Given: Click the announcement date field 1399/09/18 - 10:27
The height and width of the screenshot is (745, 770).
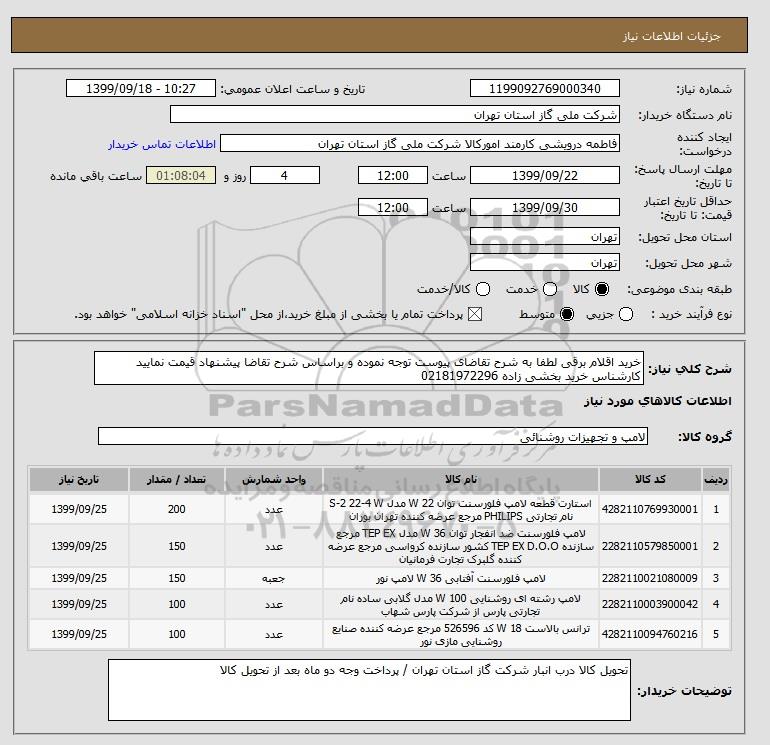Looking at the screenshot, I should (141, 88).
